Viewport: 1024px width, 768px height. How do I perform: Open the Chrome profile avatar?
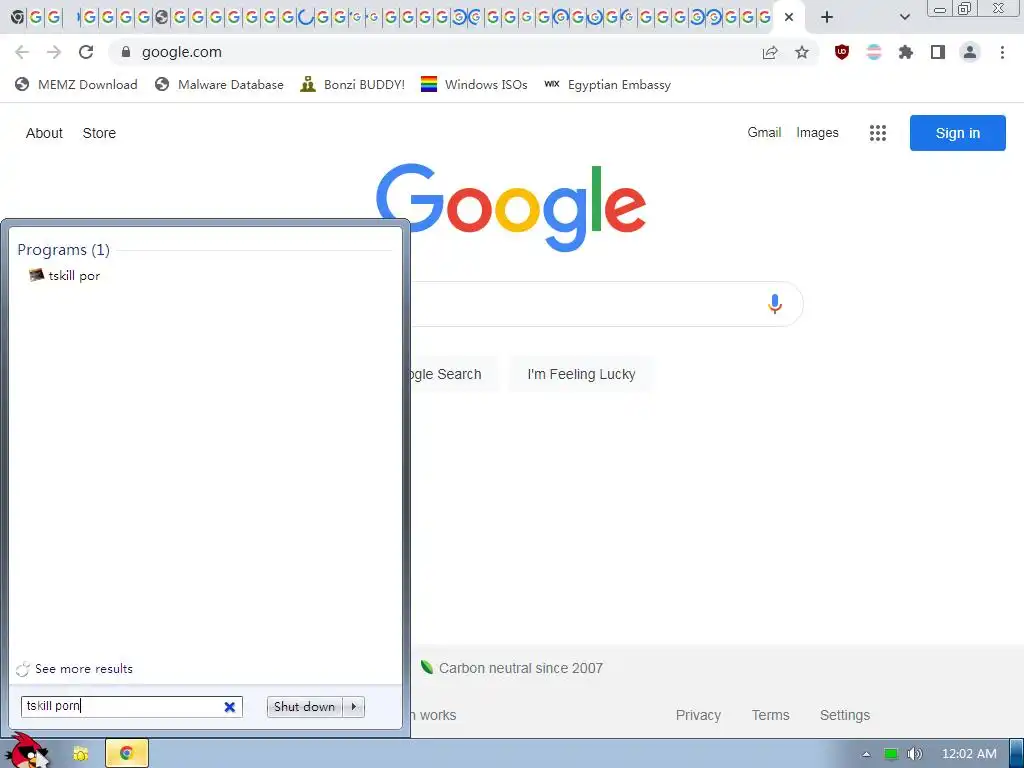point(970,52)
